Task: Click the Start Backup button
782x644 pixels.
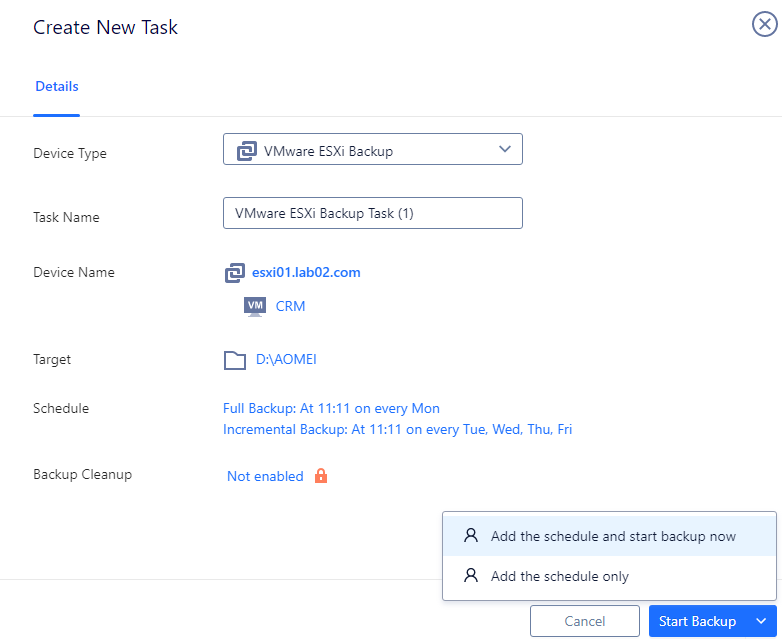Action: click(697, 621)
